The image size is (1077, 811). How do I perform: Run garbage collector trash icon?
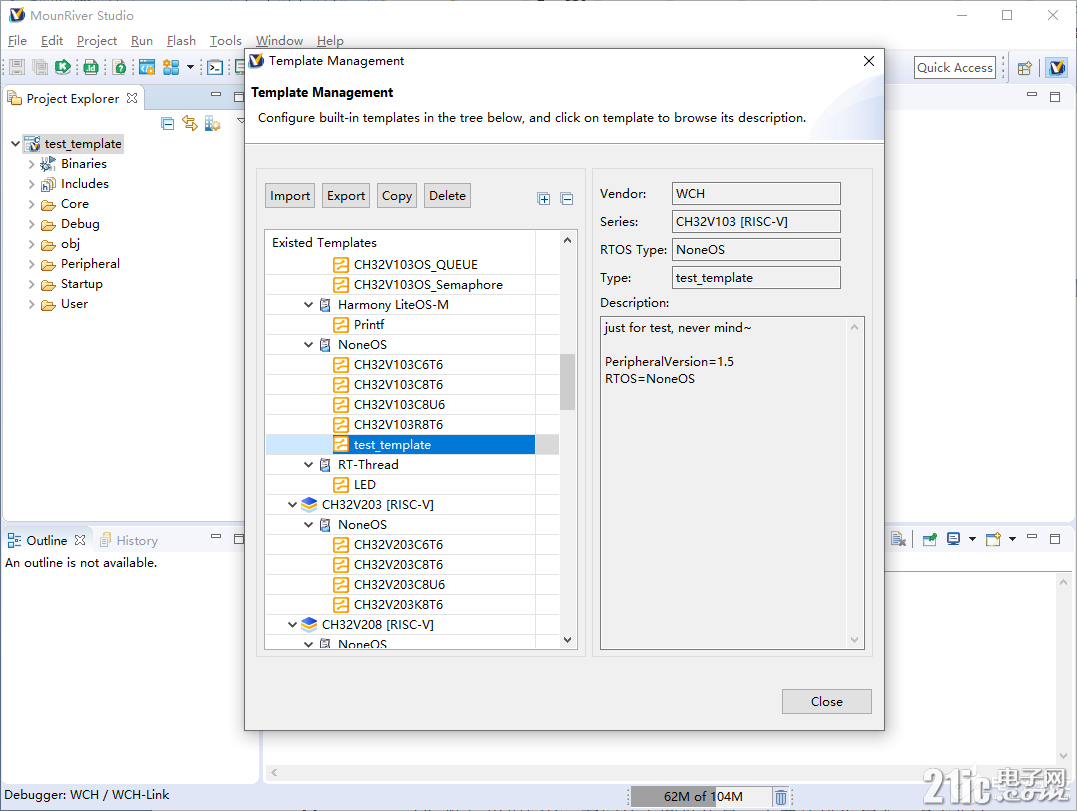point(781,797)
